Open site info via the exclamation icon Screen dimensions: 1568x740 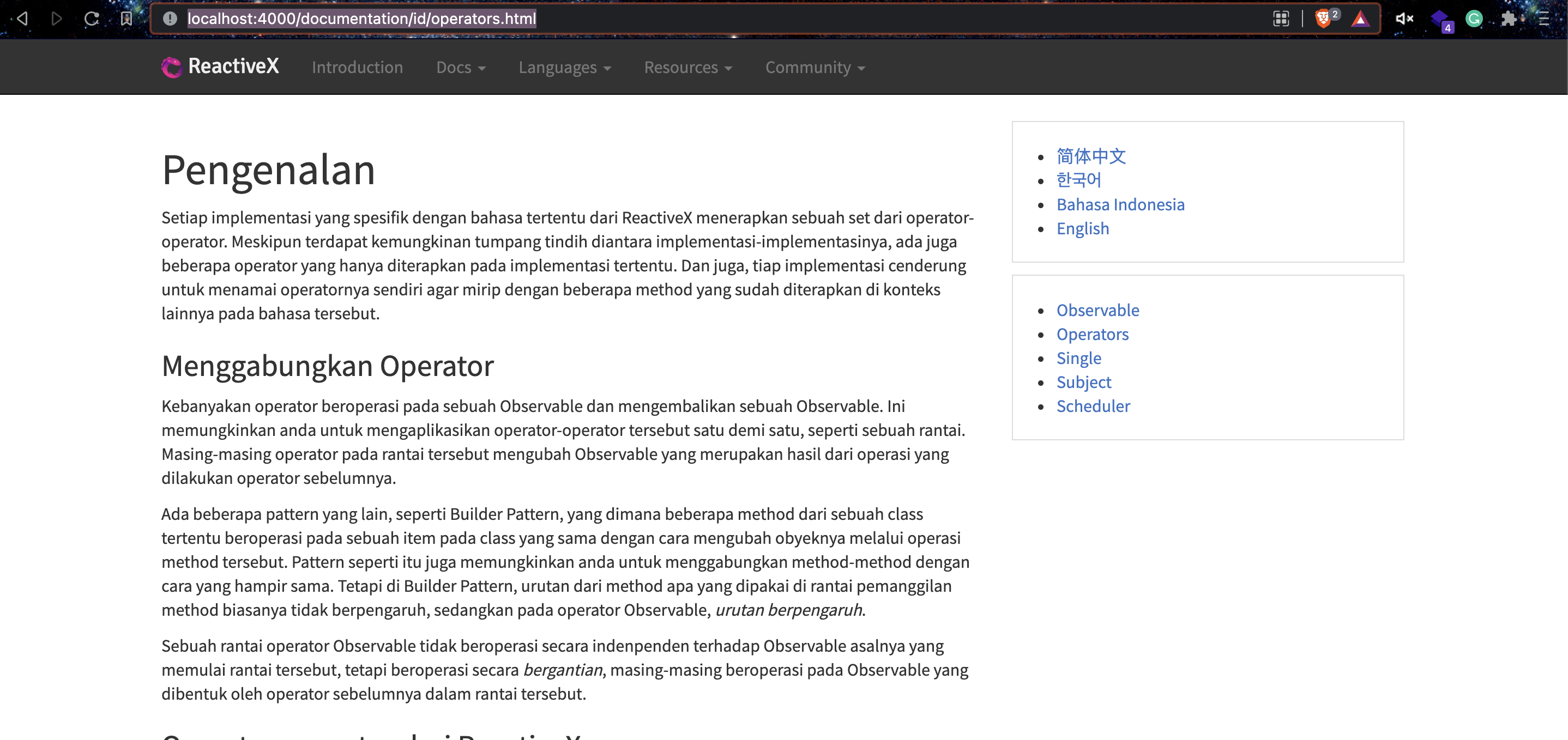click(x=168, y=19)
